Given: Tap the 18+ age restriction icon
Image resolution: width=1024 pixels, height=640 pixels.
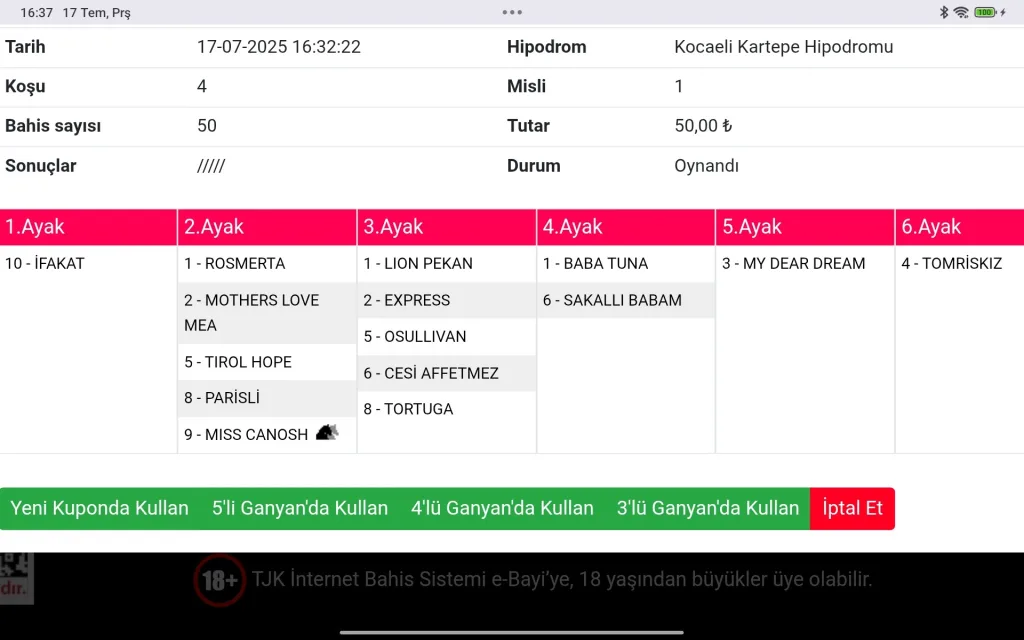Looking at the screenshot, I should tap(219, 579).
